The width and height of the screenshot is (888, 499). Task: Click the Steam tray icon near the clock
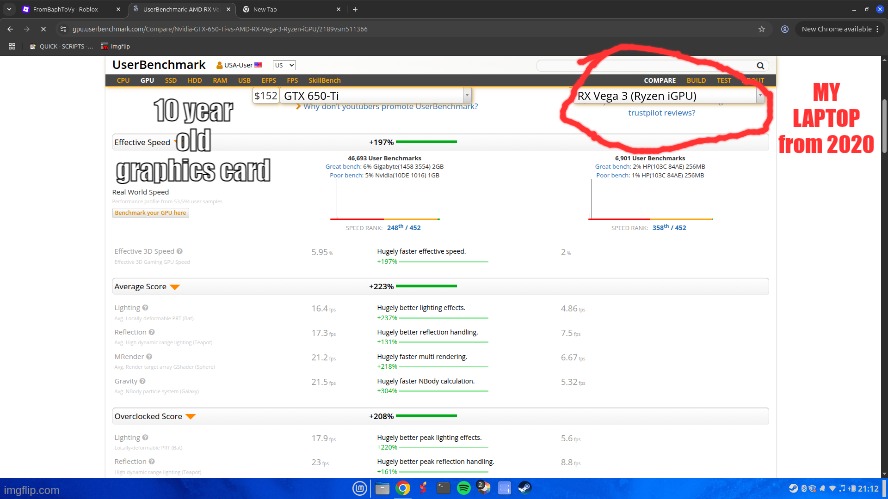793,488
